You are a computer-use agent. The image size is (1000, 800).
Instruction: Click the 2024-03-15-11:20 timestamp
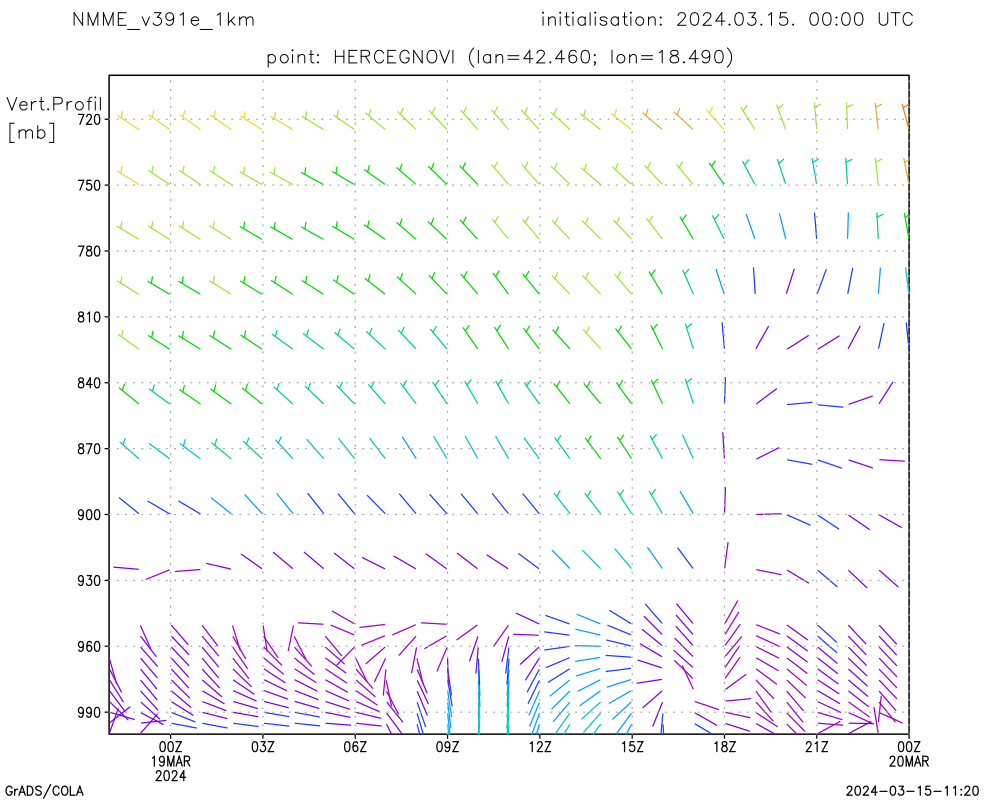913,791
